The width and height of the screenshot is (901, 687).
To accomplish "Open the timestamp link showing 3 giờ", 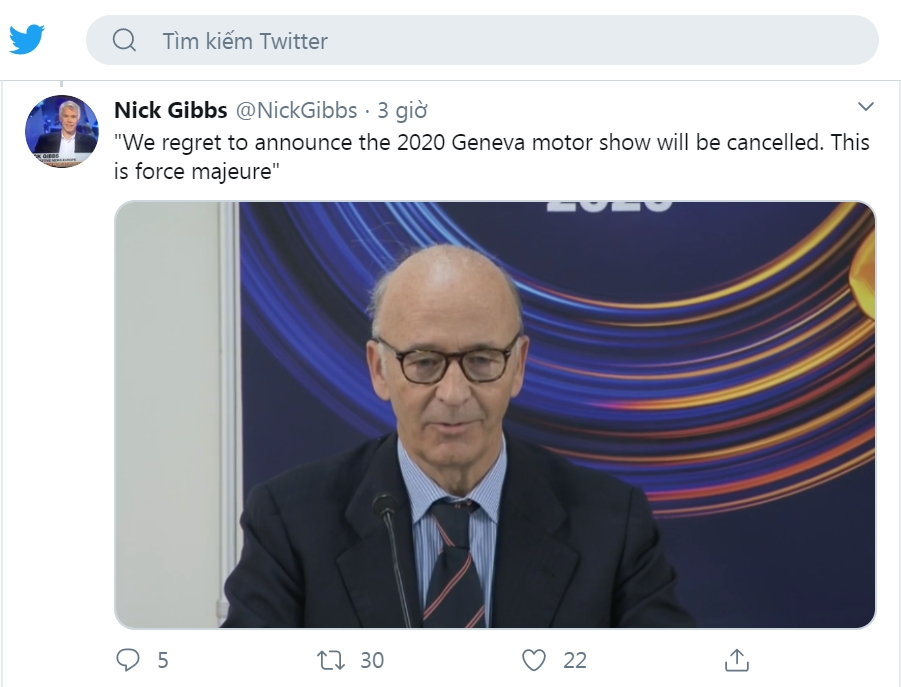I will tap(401, 110).
